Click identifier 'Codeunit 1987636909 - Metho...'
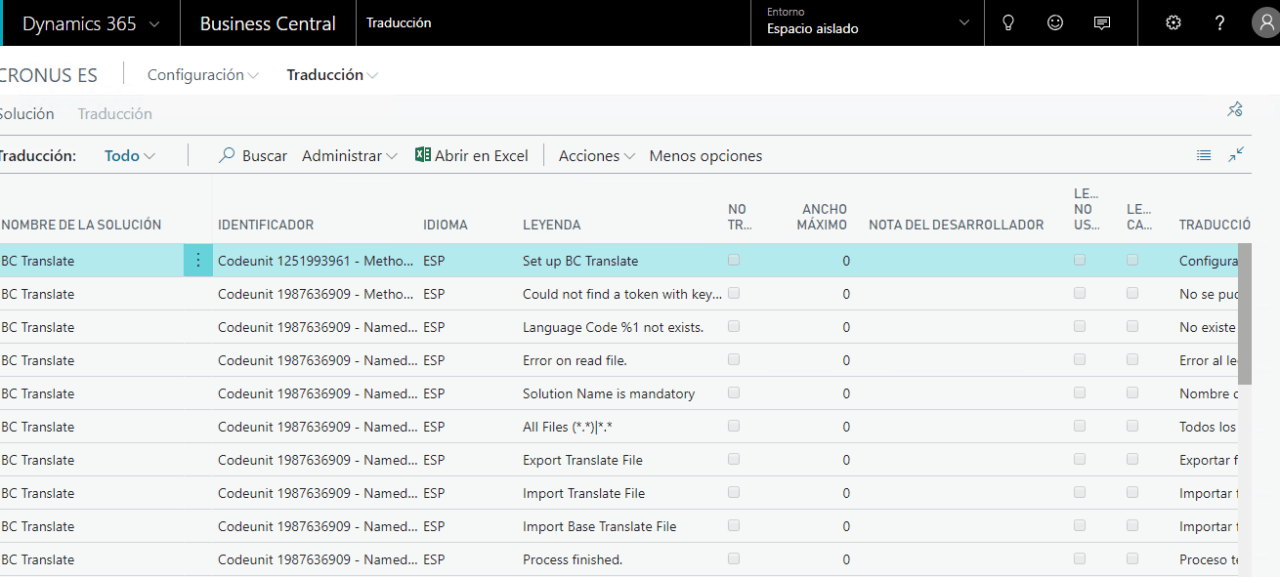This screenshot has width=1280, height=577. pos(316,294)
